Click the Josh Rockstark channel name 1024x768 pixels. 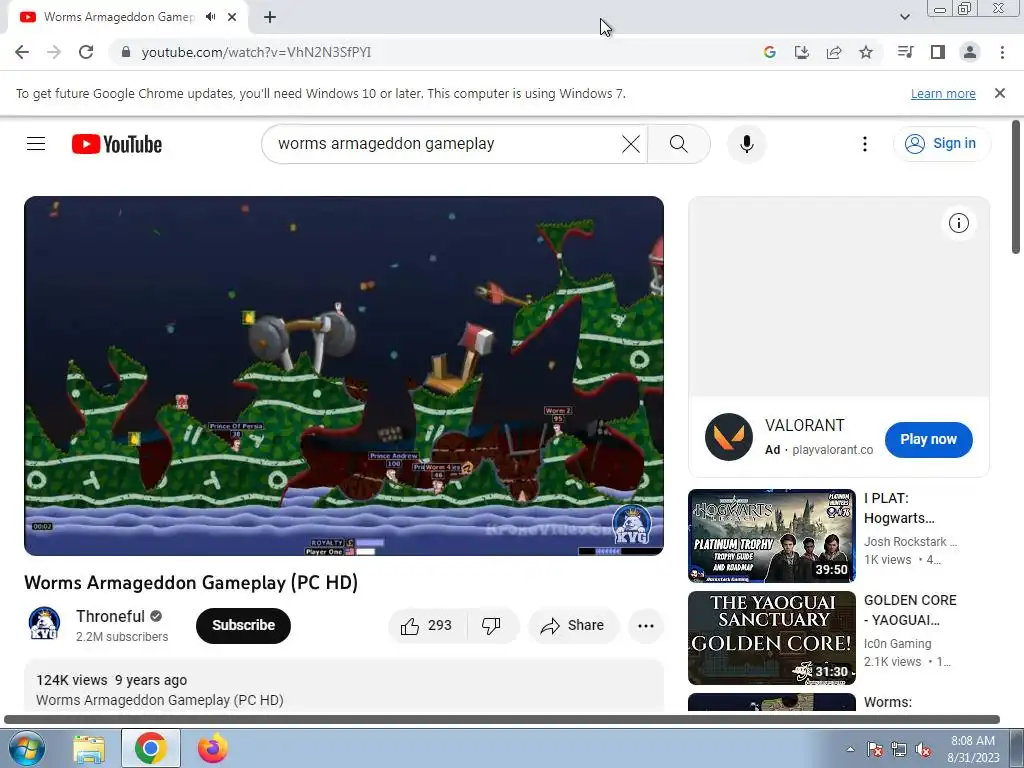(x=910, y=541)
